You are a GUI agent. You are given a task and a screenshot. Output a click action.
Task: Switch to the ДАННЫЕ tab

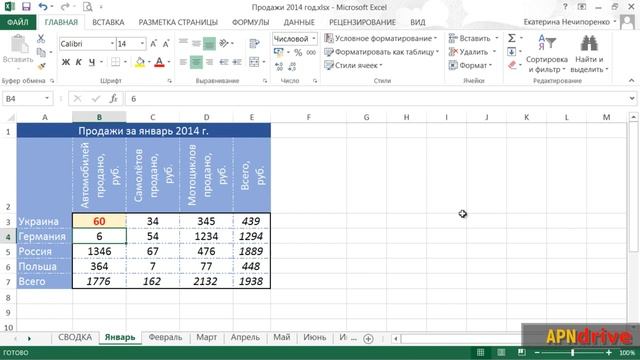pyautogui.click(x=299, y=22)
